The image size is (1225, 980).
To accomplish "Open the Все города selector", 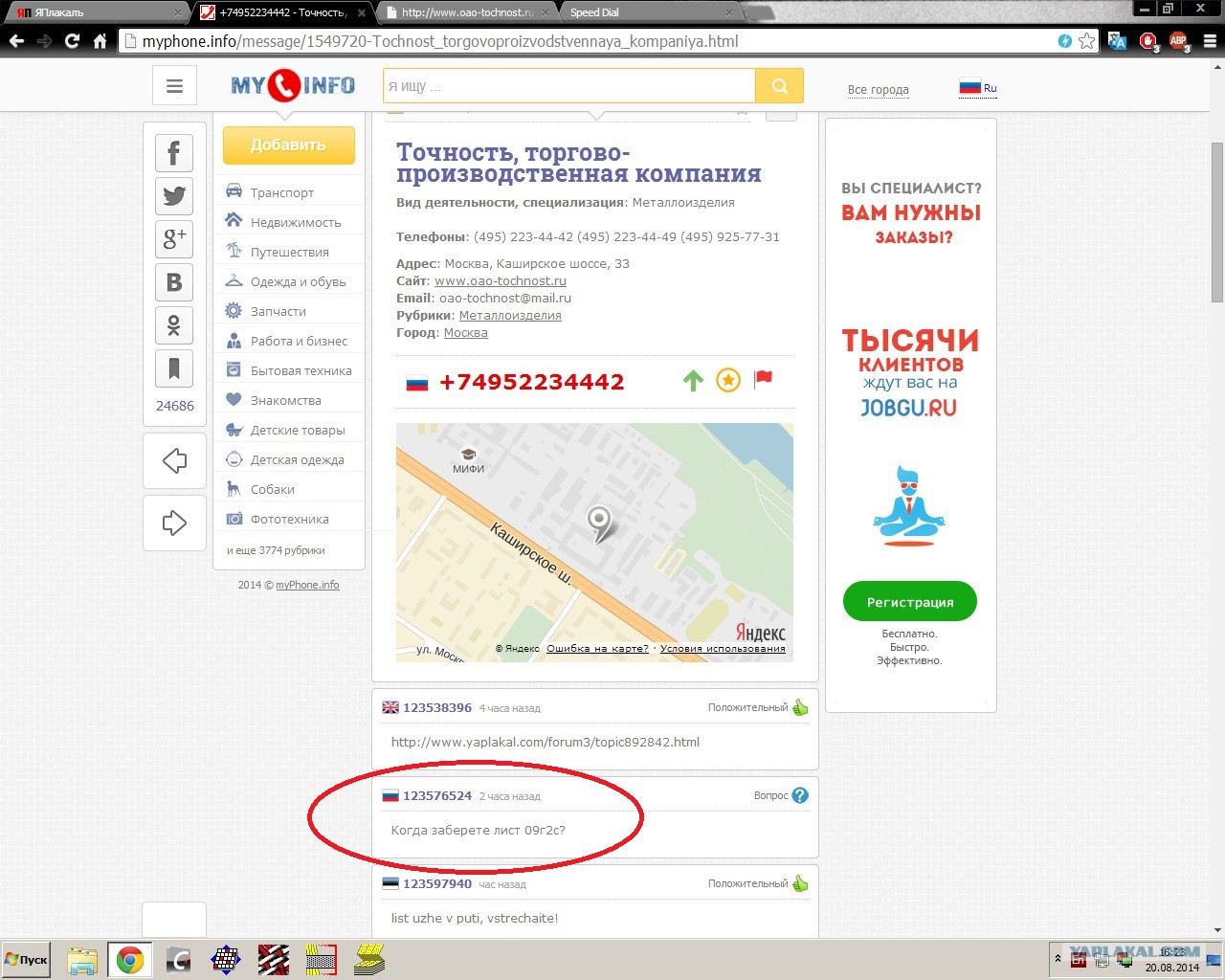I will click(x=878, y=89).
